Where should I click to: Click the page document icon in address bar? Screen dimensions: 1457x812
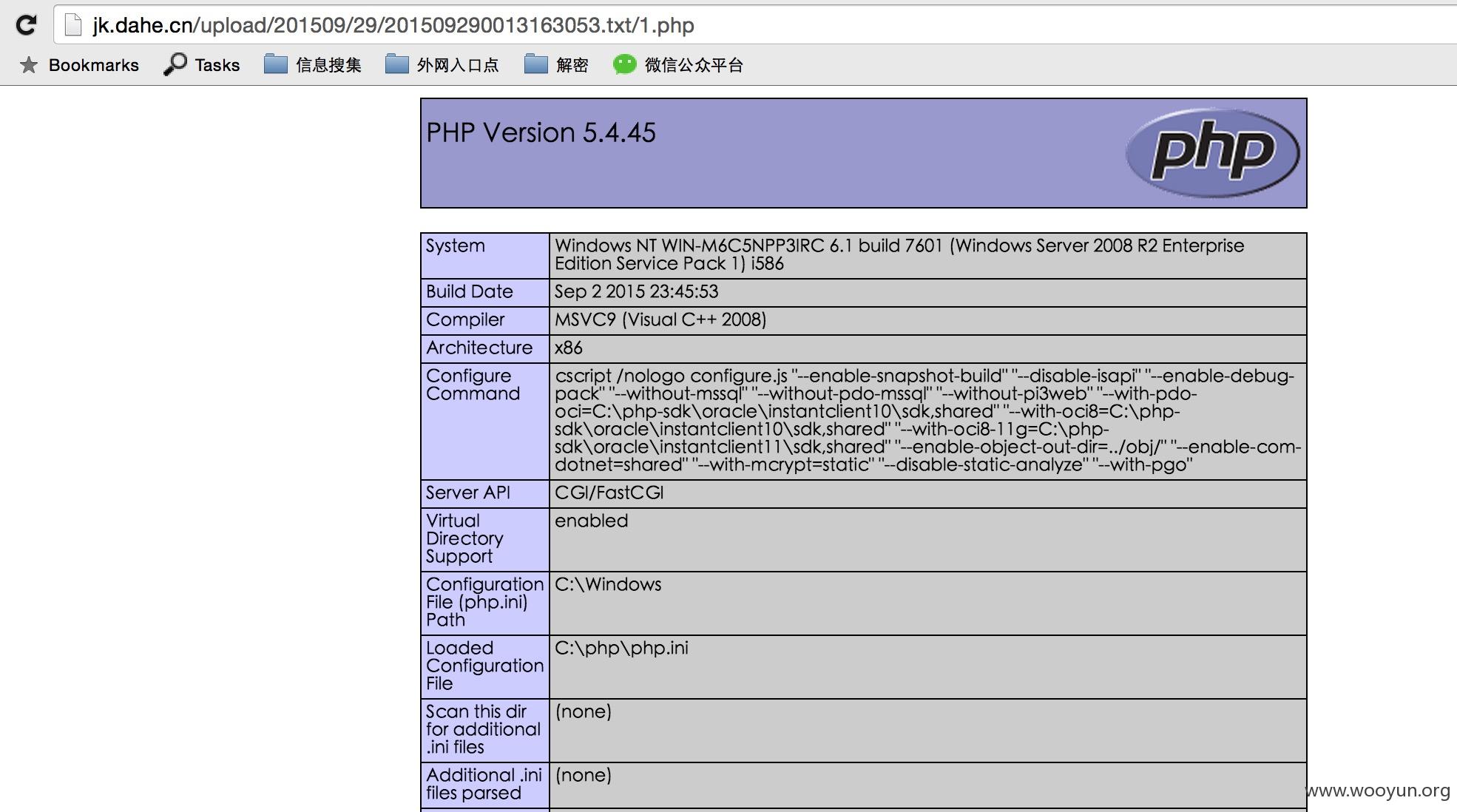pos(72,25)
